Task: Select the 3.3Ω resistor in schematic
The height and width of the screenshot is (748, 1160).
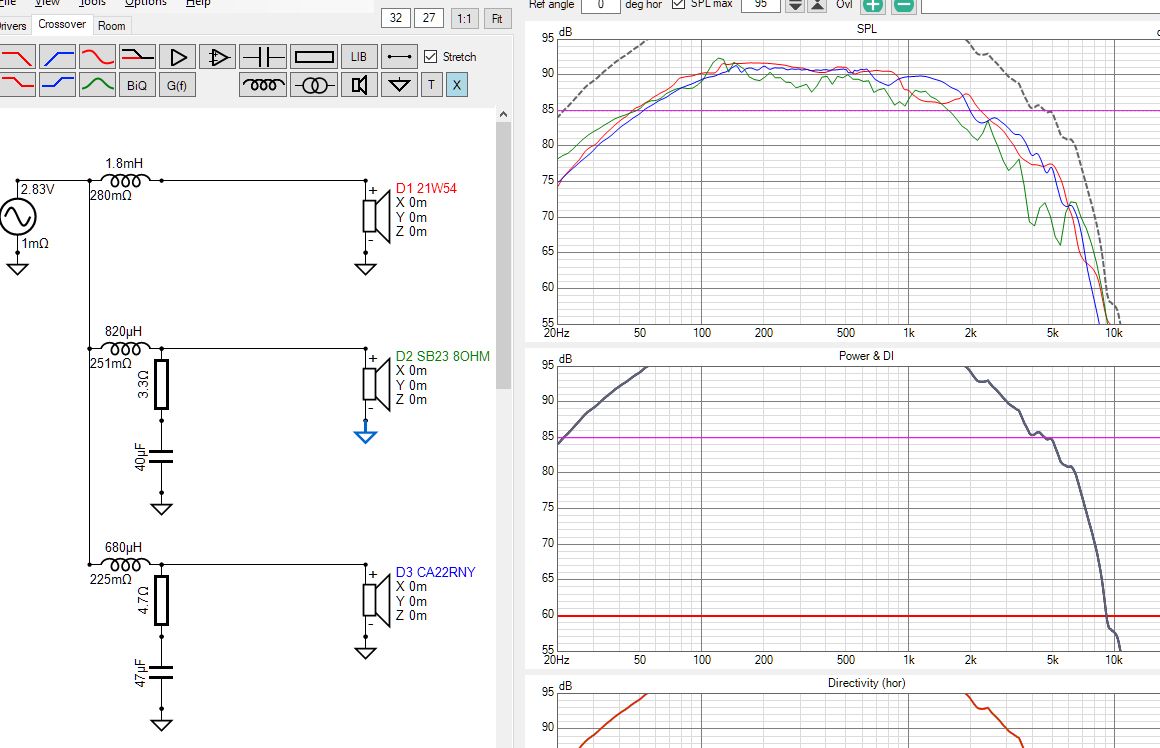Action: [x=161, y=385]
